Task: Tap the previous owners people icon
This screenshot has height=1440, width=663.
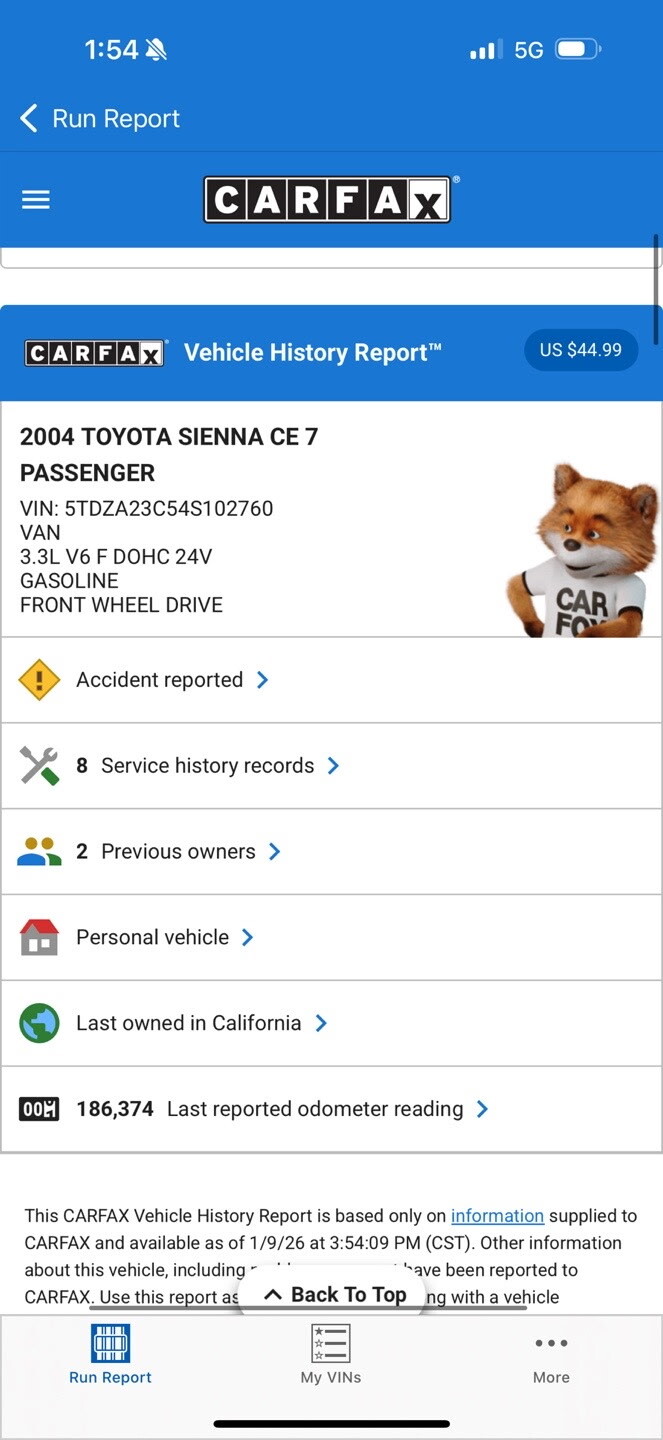Action: [x=39, y=852]
